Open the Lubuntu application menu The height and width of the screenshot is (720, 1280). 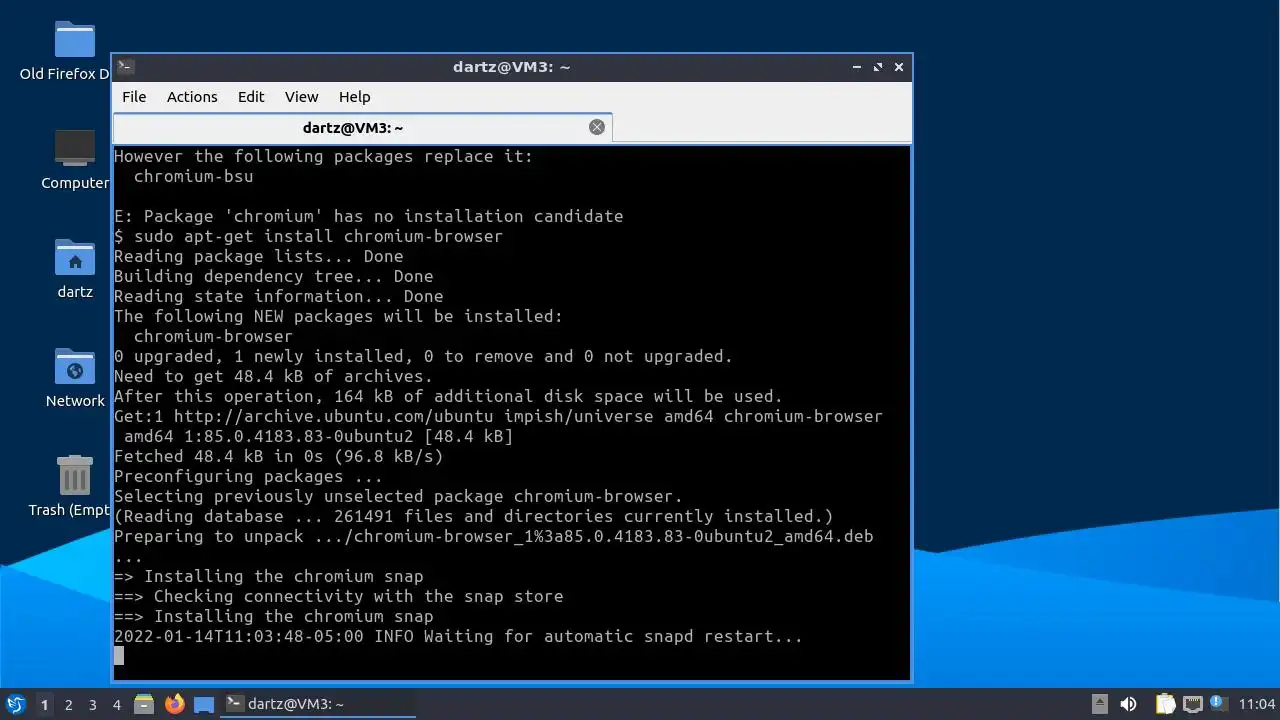(15, 704)
